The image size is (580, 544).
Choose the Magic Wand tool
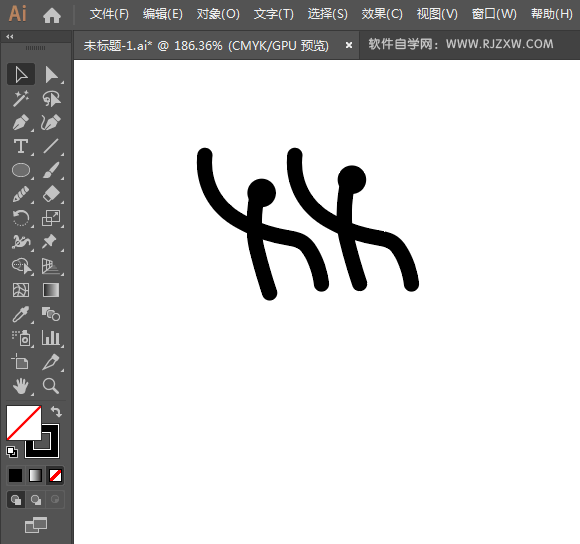21,98
